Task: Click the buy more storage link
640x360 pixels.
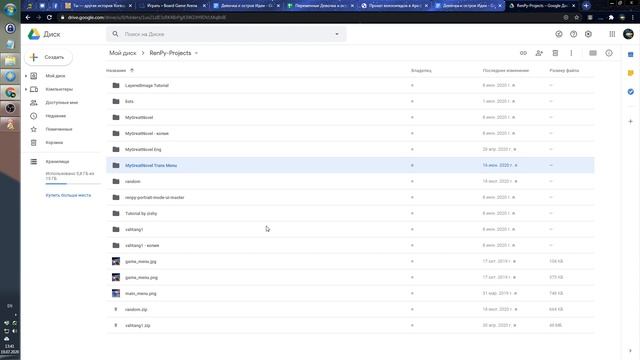Action: pyautogui.click(x=68, y=196)
